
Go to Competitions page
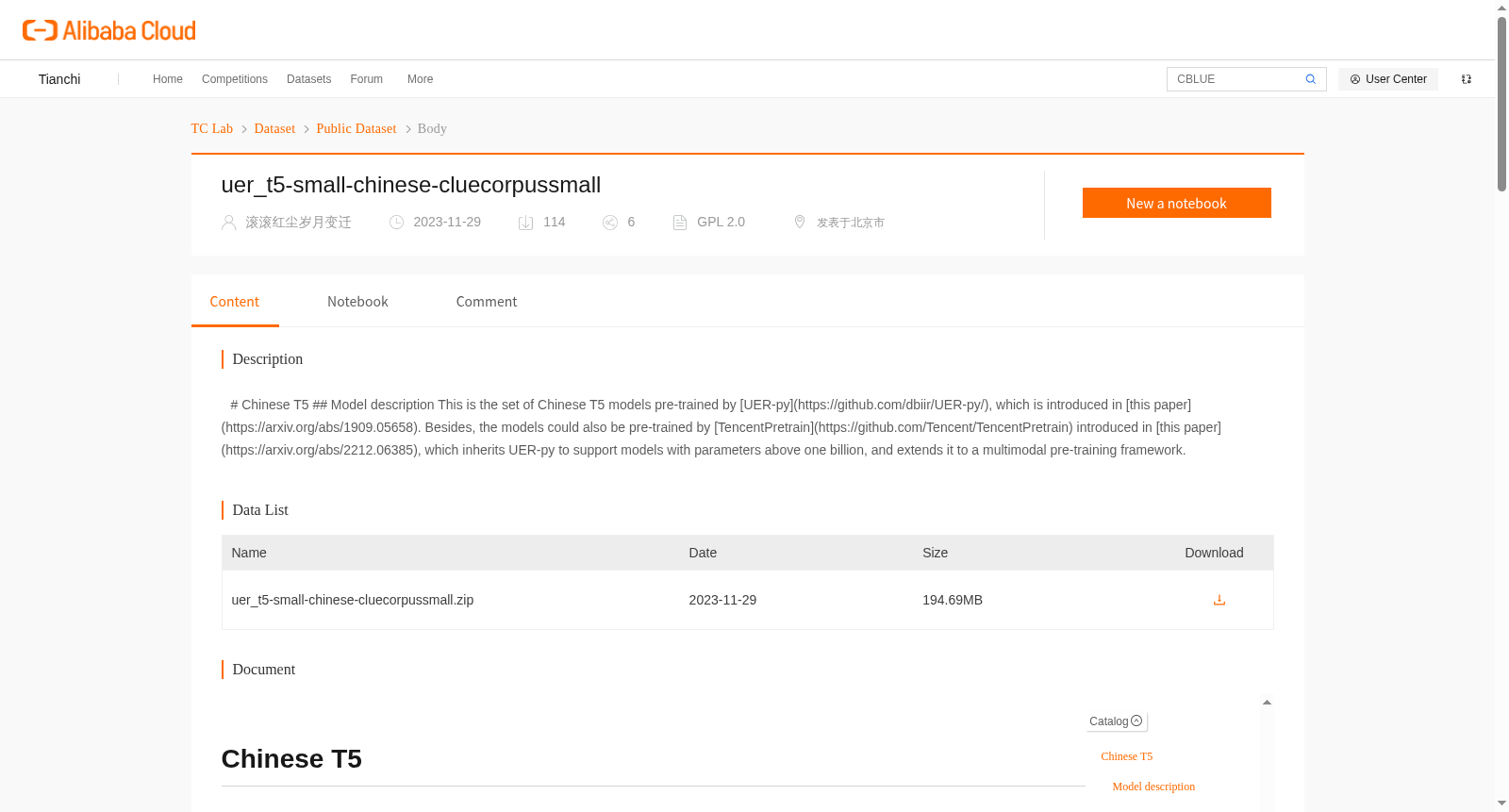point(235,79)
